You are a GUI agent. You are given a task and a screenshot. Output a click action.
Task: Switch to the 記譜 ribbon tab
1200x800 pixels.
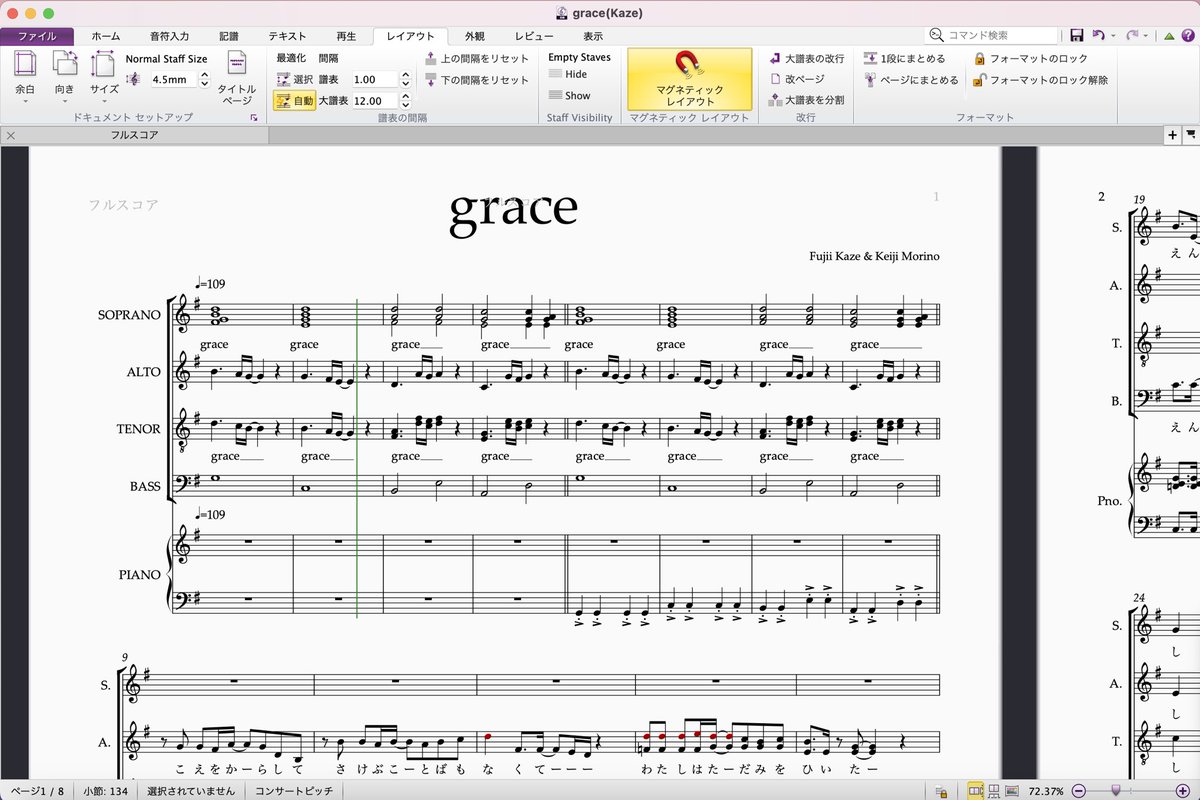(228, 36)
